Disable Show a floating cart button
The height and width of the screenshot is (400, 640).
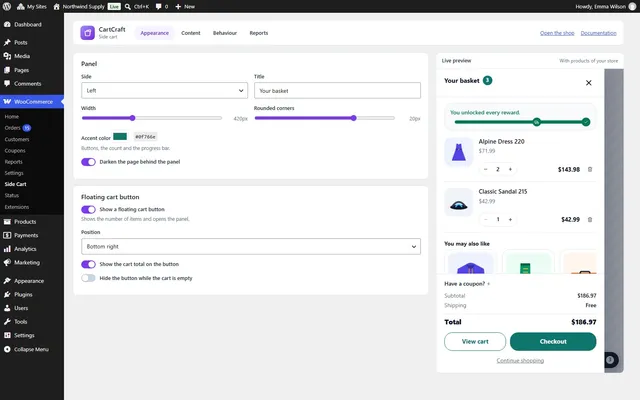[x=88, y=209]
